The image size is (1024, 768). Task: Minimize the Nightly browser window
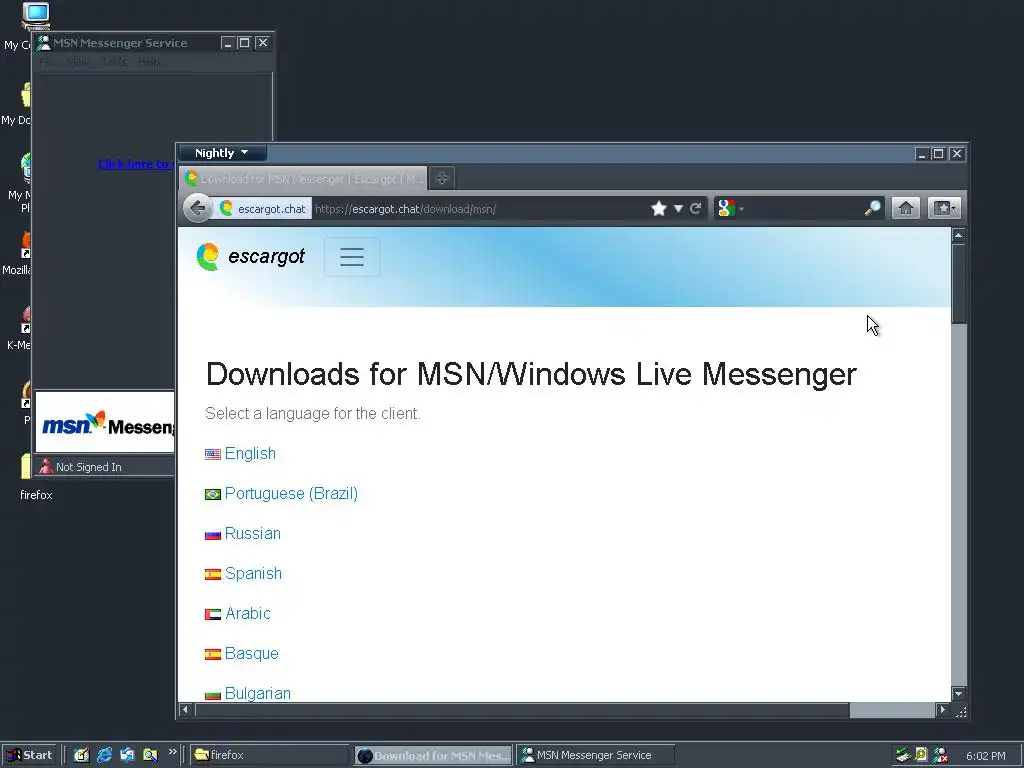(921, 153)
